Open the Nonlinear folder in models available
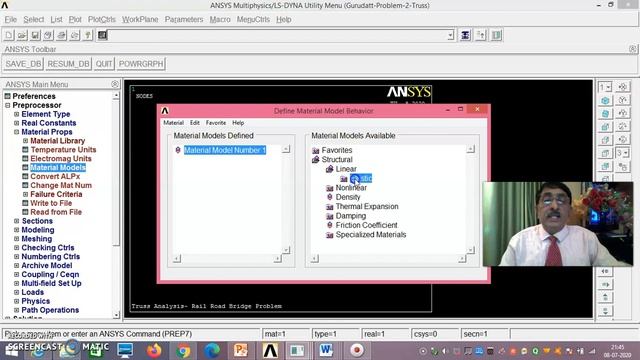The image size is (640, 360). (x=351, y=188)
